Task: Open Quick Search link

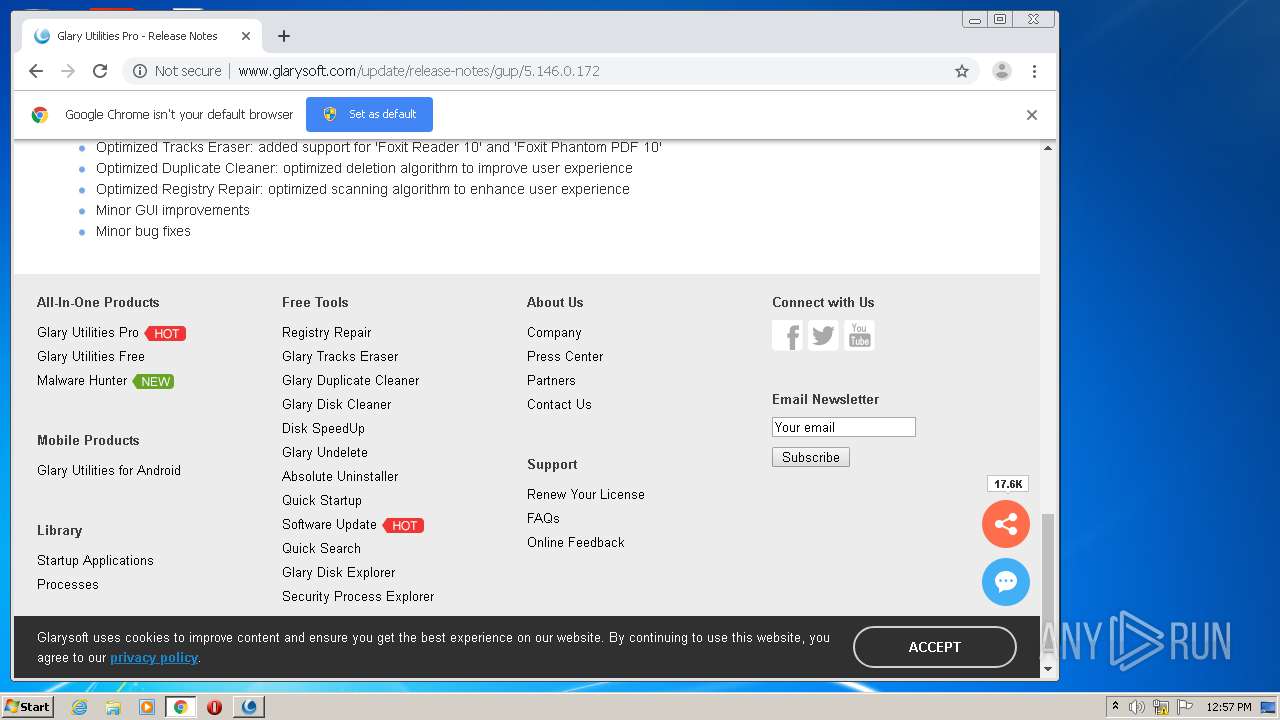Action: click(321, 548)
